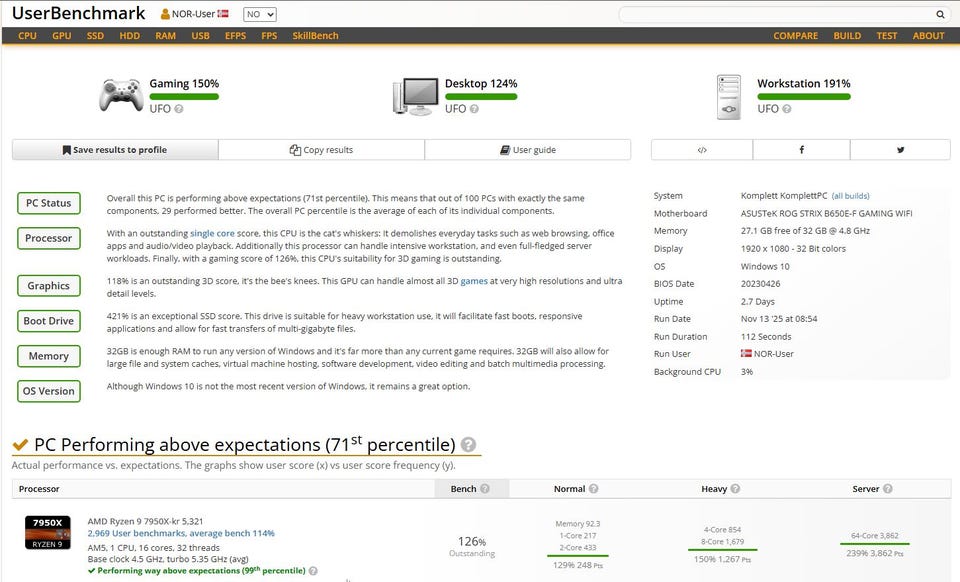Screen dimensions: 960x582
Task: Click the OS Version section button
Action: pos(48,391)
